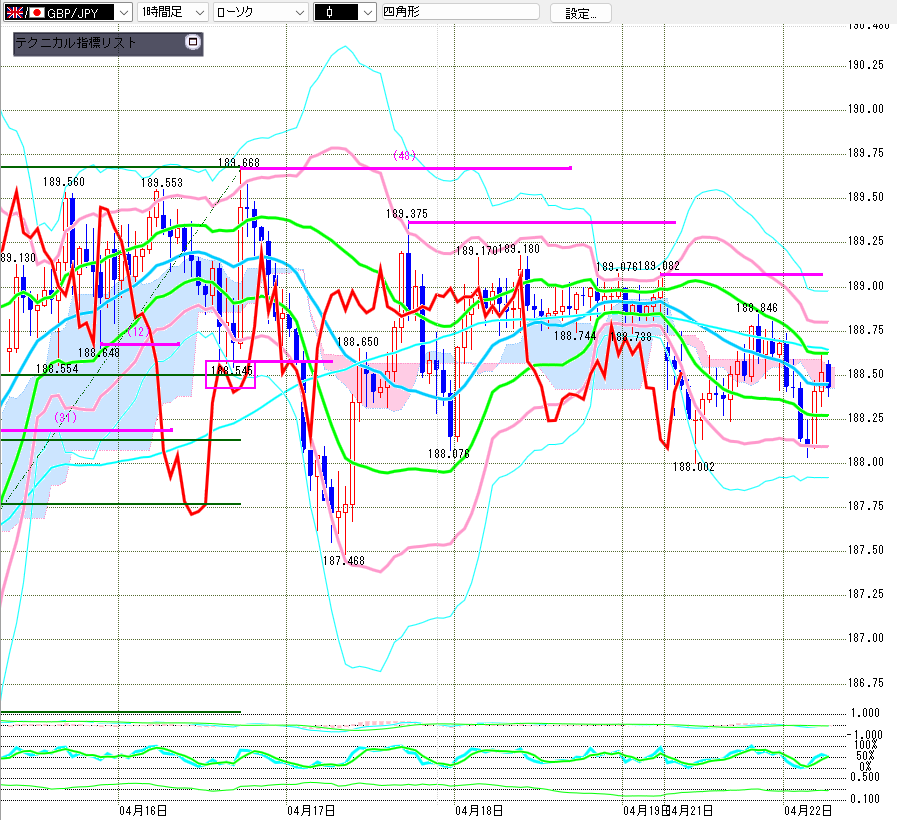897x820 pixels.
Task: Click the UK/Japan flag icon of the pair
Action: pos(25,12)
